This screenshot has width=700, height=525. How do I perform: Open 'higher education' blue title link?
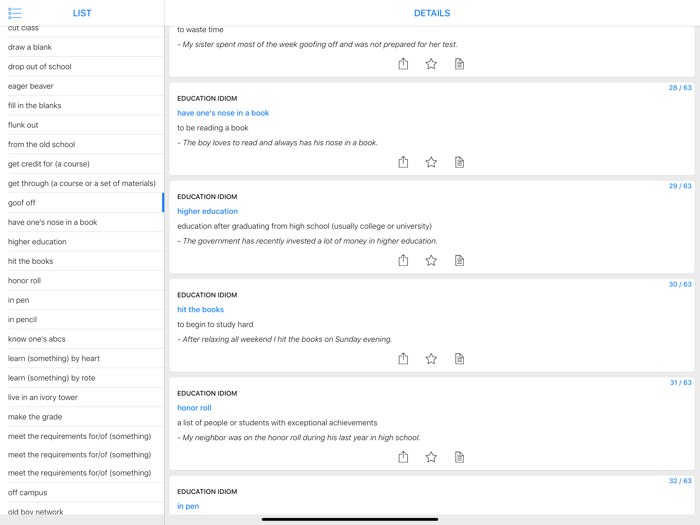(x=207, y=211)
